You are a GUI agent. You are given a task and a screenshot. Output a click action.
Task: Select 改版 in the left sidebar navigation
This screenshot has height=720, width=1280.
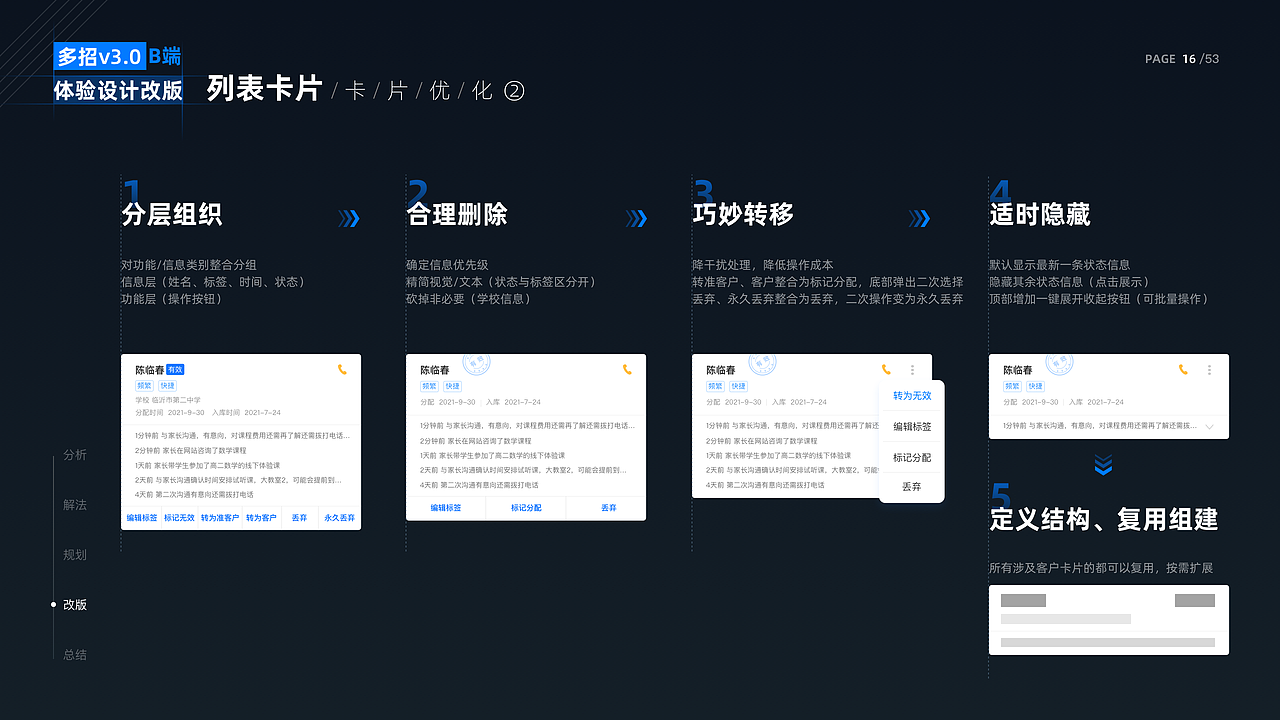(x=75, y=604)
